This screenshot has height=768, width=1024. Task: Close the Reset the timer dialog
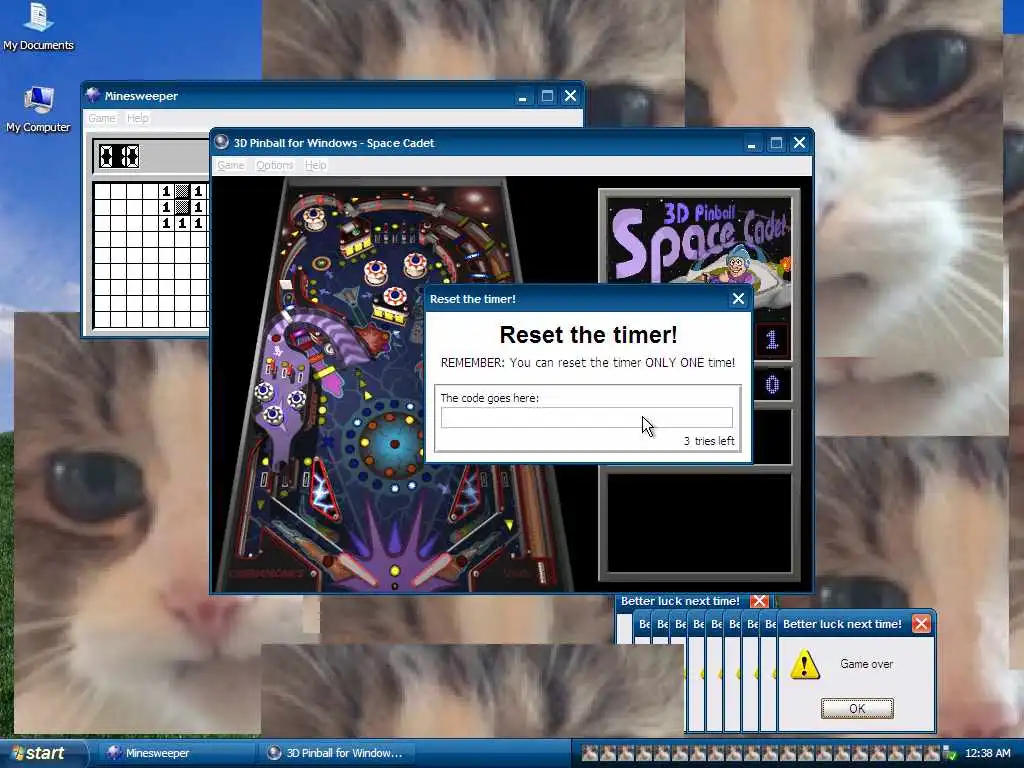coord(738,298)
